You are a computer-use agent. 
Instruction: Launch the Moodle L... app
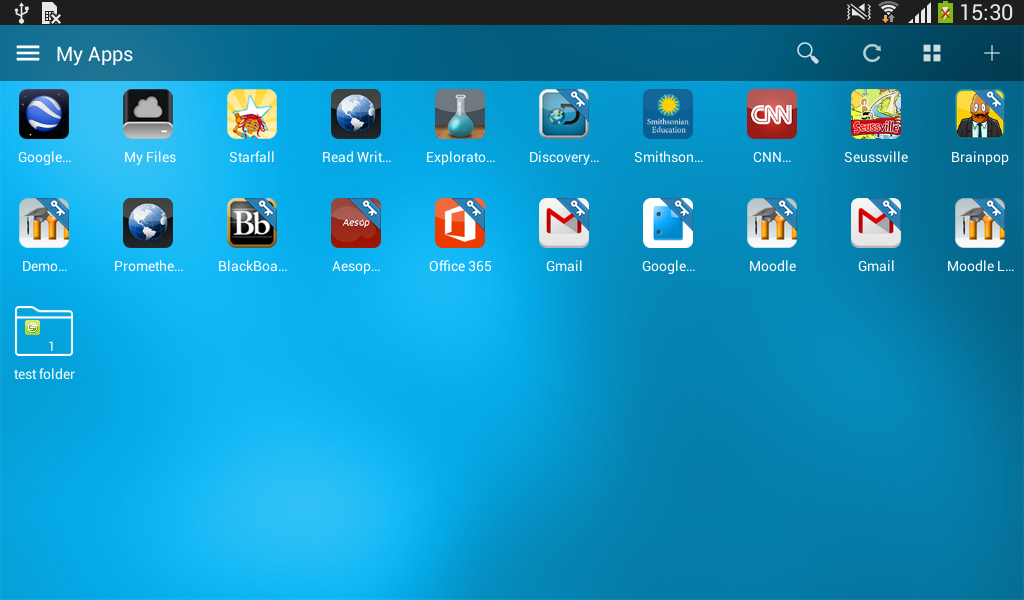[980, 223]
